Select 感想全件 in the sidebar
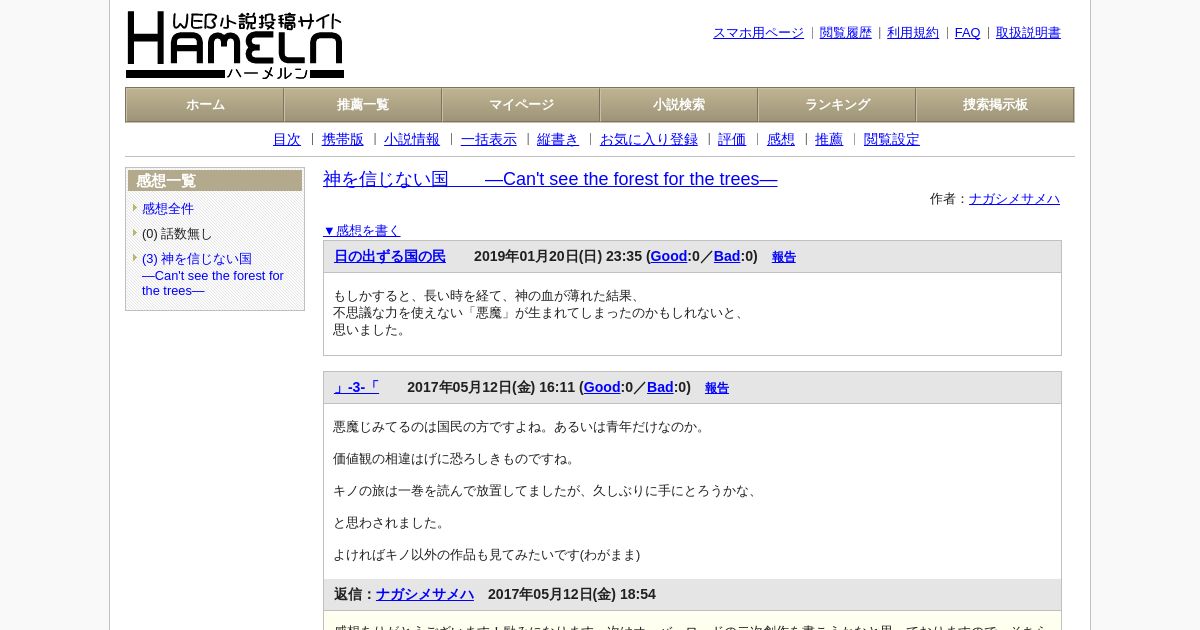The width and height of the screenshot is (1200, 630). coord(168,209)
